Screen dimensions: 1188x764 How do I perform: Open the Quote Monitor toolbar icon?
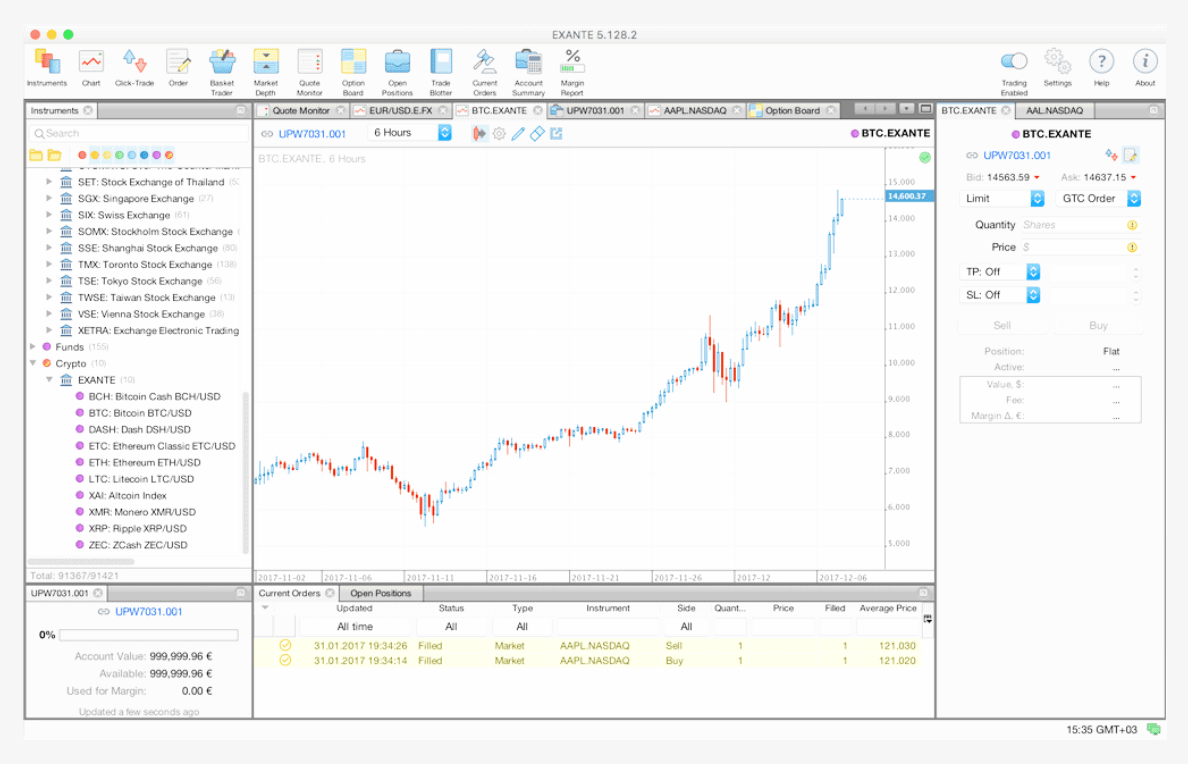coord(309,72)
